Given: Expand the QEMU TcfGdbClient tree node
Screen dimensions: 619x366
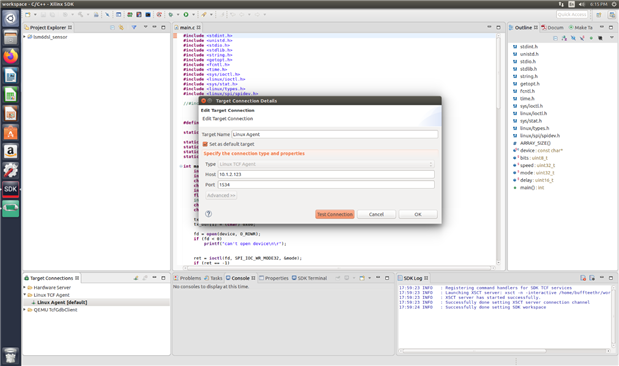Looking at the screenshot, I should click(24, 310).
